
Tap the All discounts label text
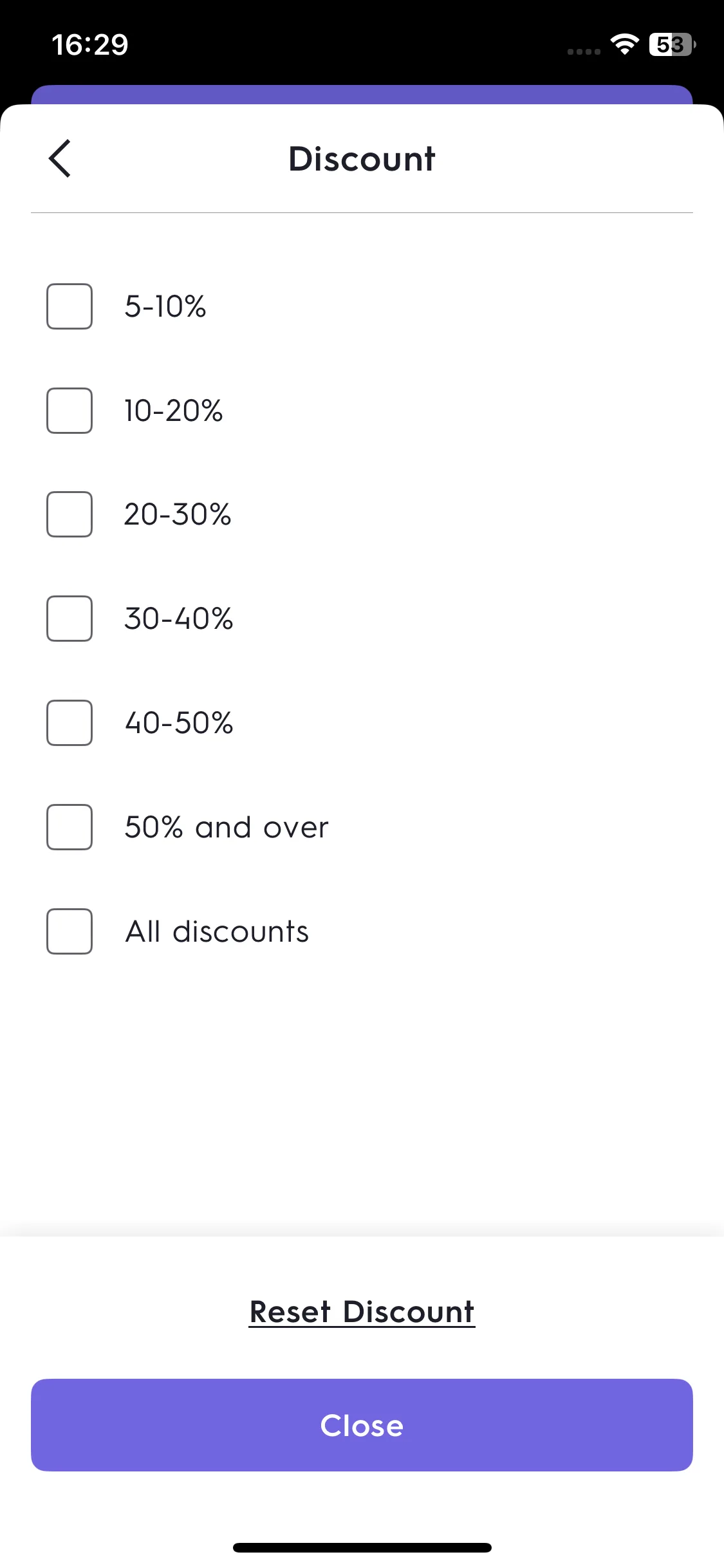(x=217, y=931)
